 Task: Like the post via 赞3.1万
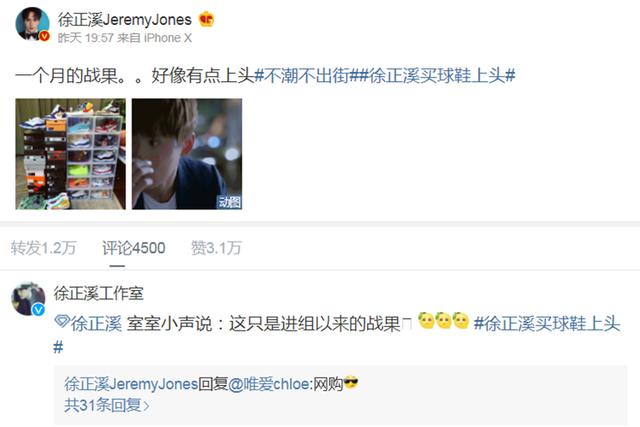[216, 248]
